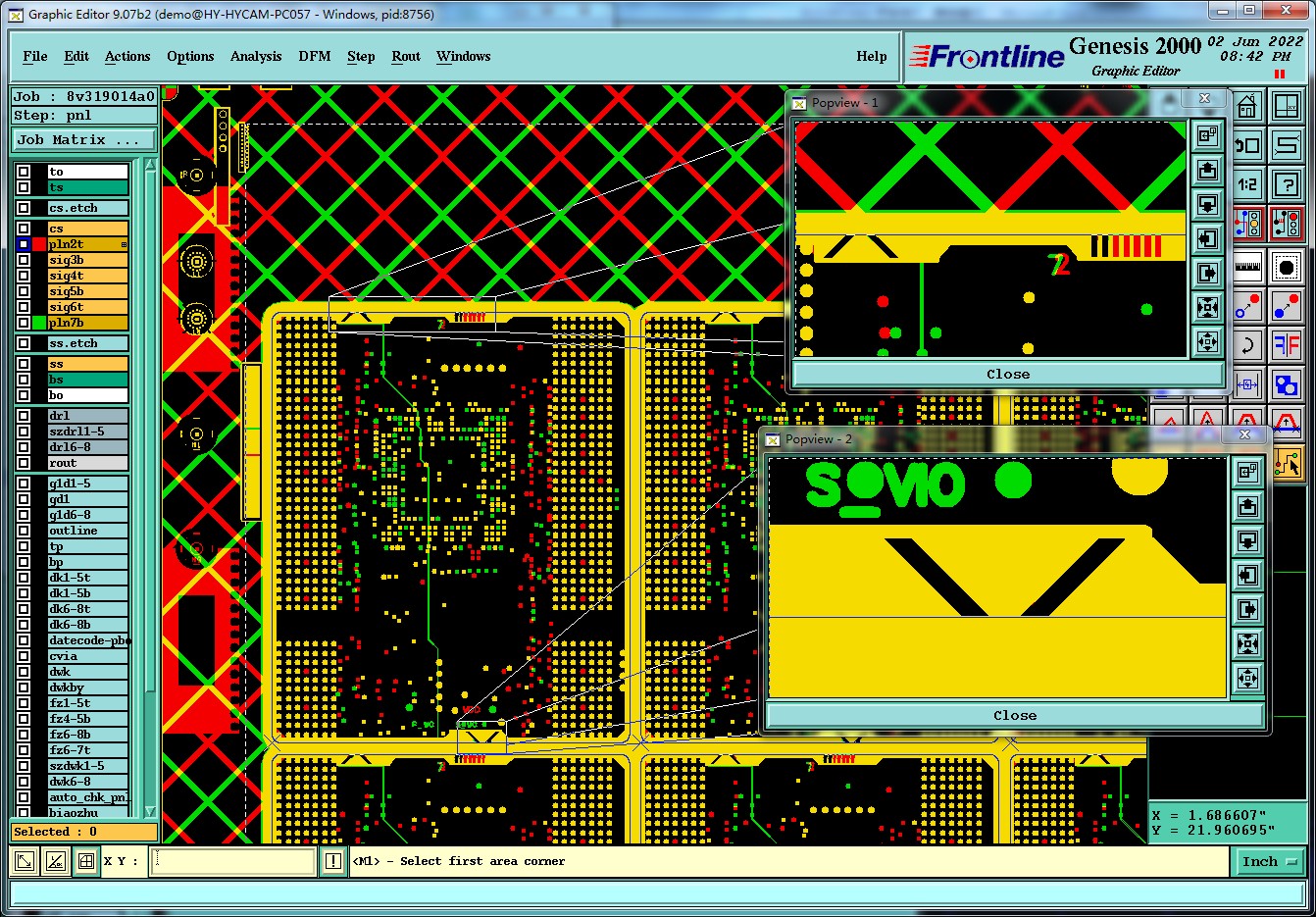This screenshot has height=917, width=1316.
Task: Open the Actions menu
Action: point(127,56)
